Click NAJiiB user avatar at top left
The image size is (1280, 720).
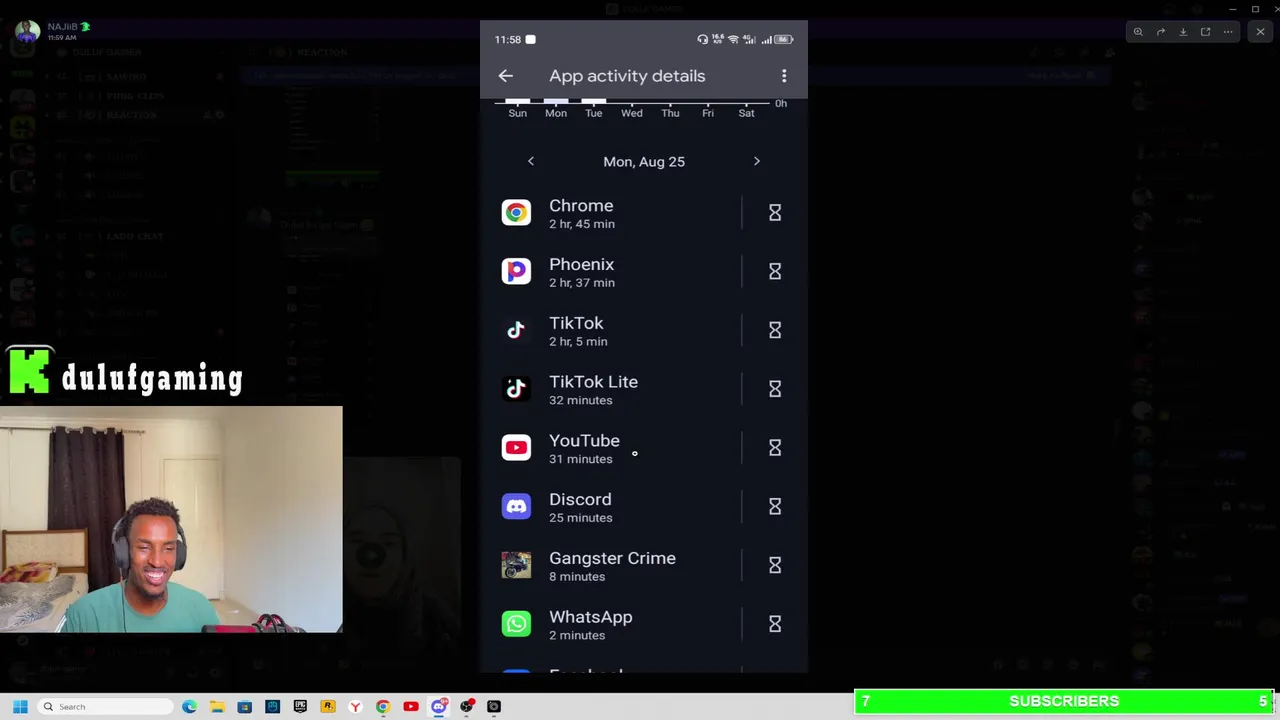click(x=27, y=31)
